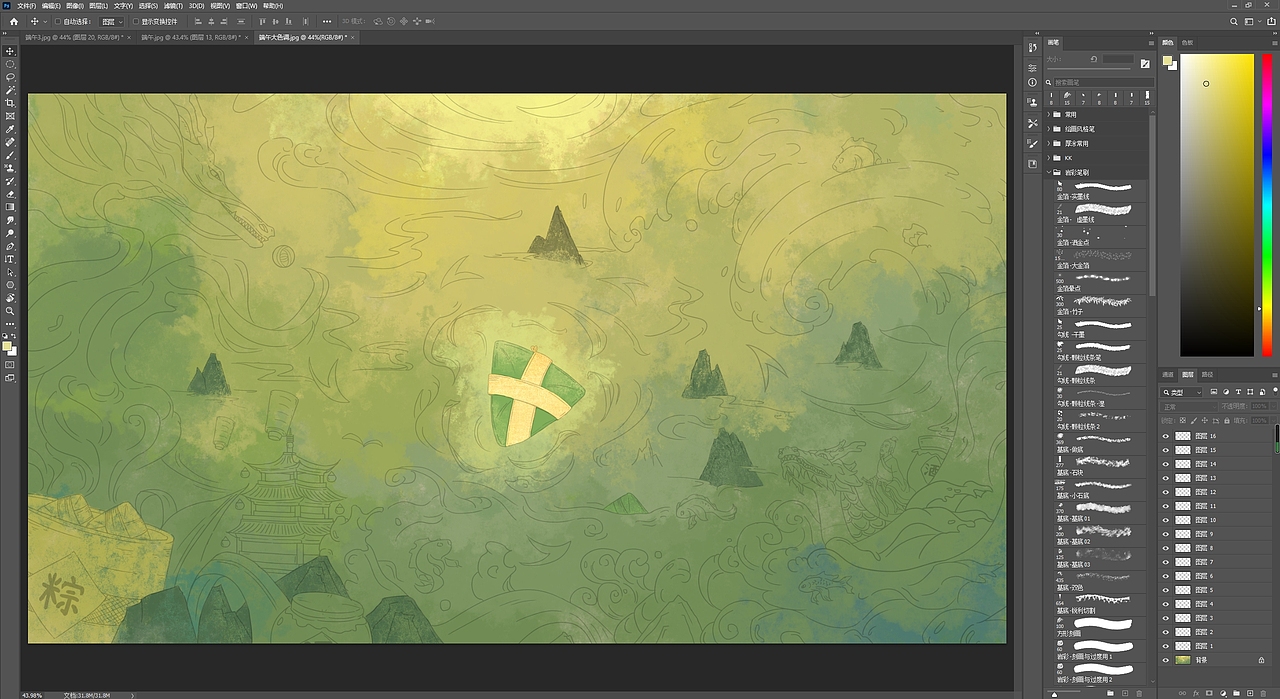Select the Pen tool

[x=10, y=246]
